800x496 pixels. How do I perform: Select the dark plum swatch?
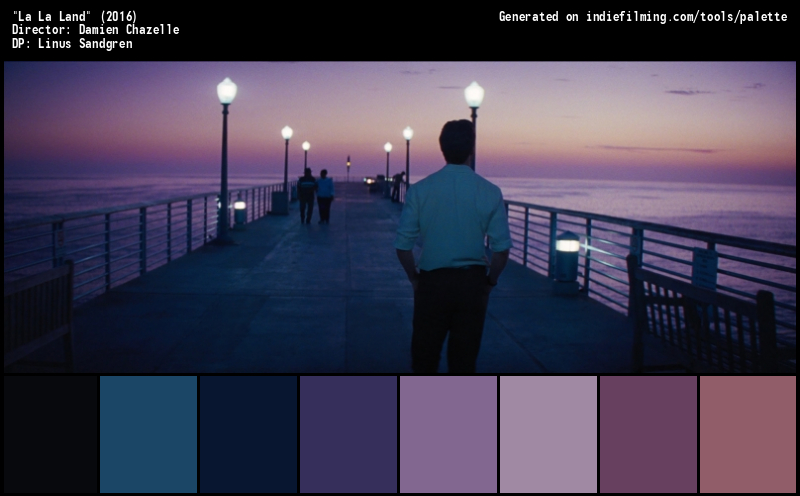coord(648,434)
